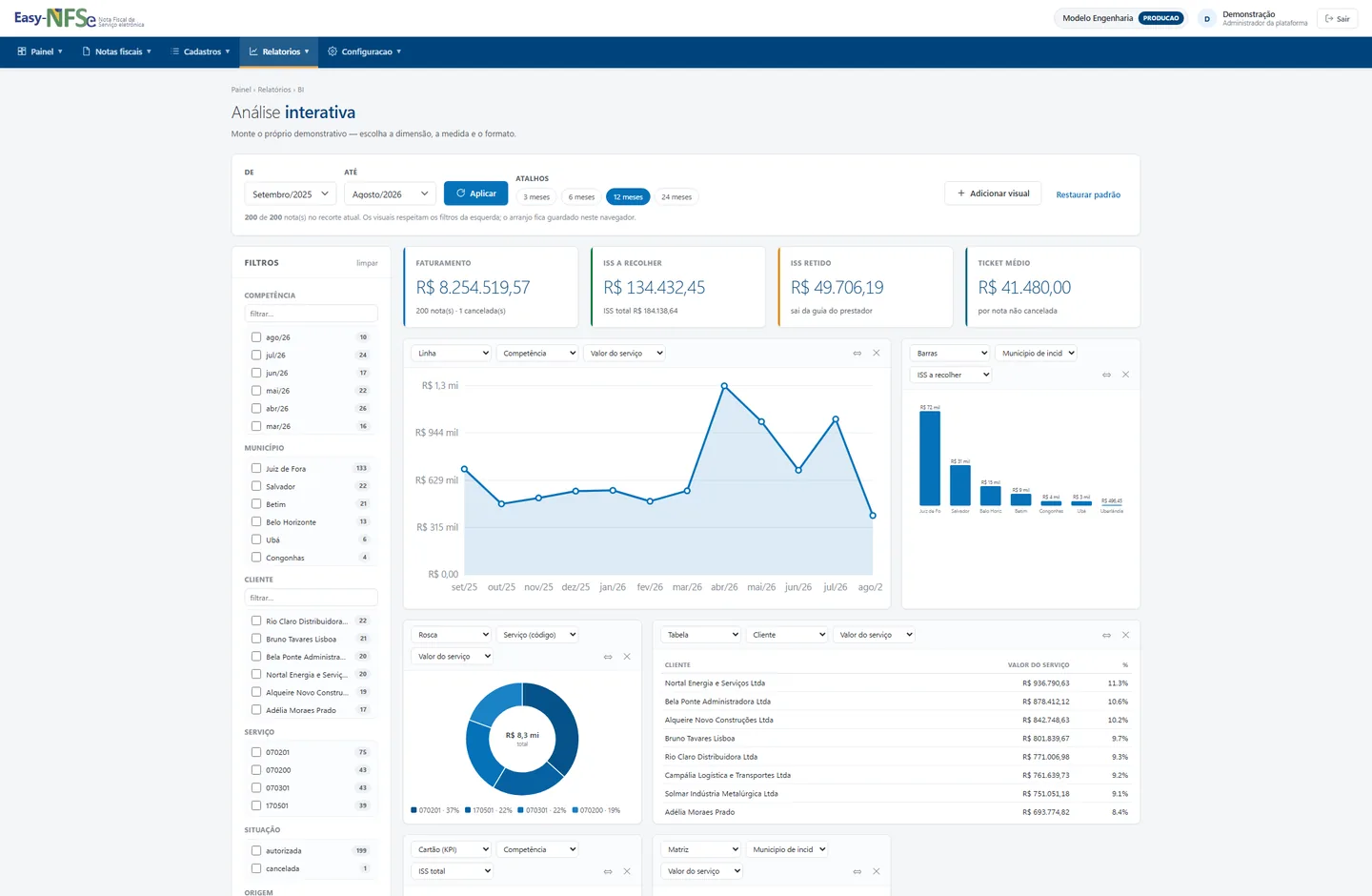Toggle width of the Rosca donut visual
The width and height of the screenshot is (1372, 896).
pos(608,657)
